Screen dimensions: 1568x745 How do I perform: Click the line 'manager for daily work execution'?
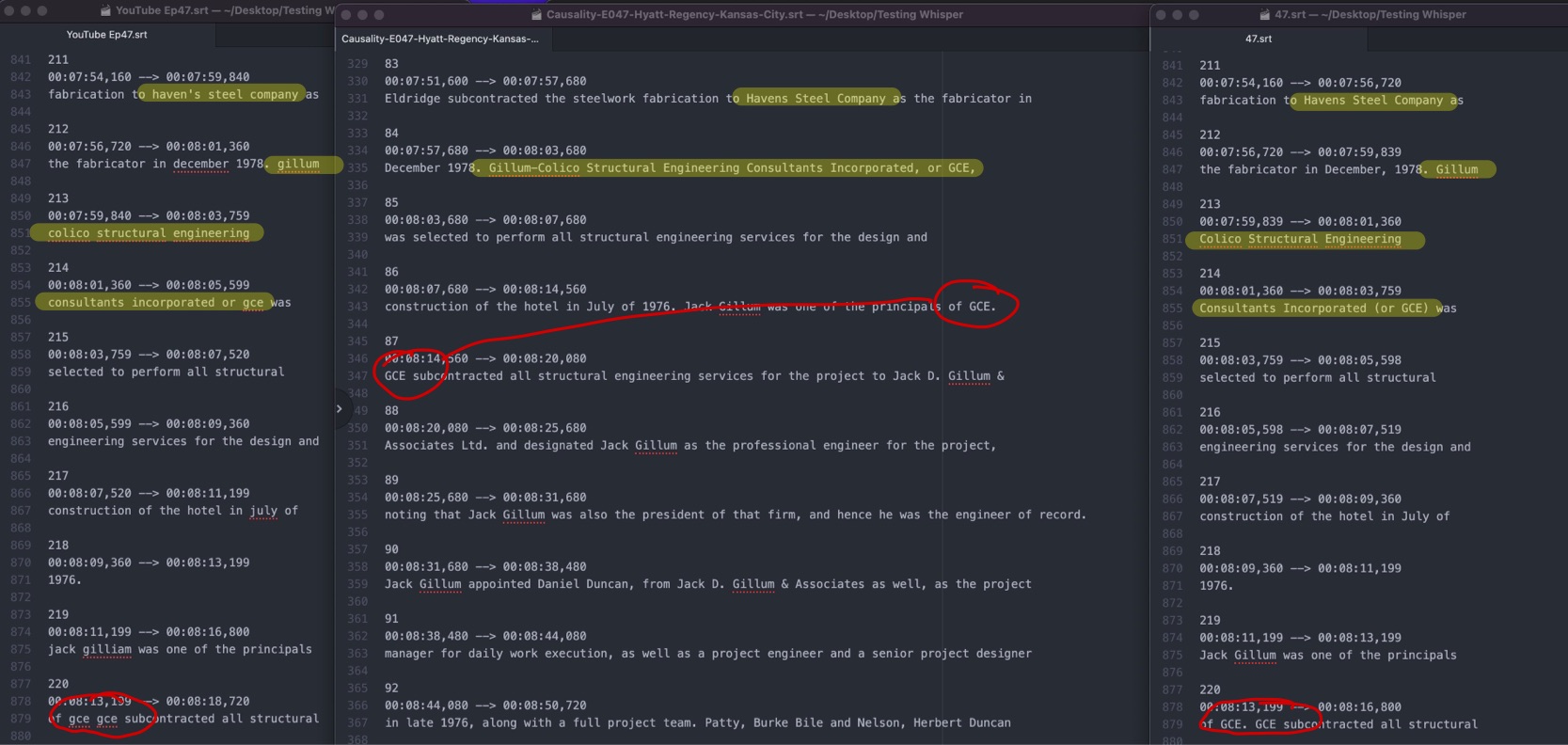coord(707,654)
